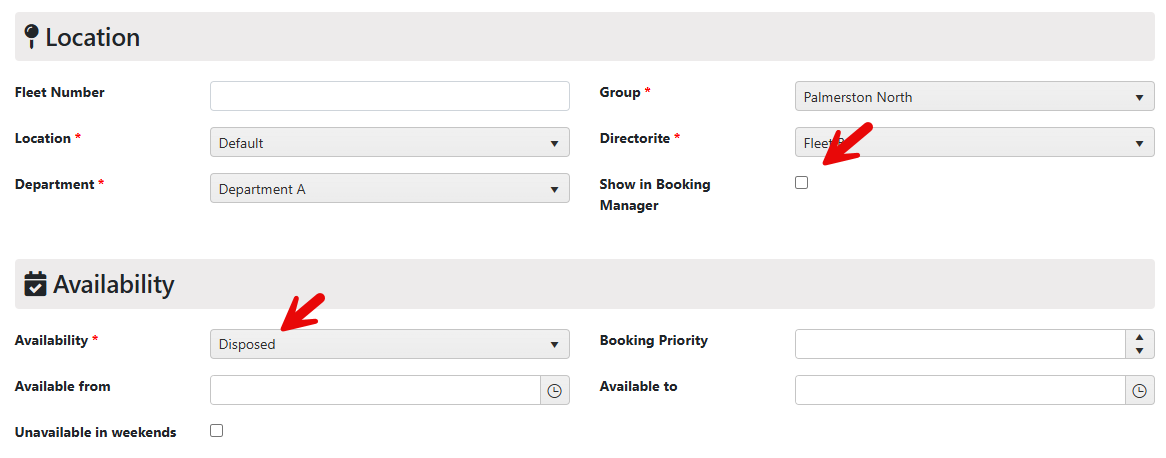Click the Available from date field
This screenshot has height=458, width=1166.
pos(376,390)
